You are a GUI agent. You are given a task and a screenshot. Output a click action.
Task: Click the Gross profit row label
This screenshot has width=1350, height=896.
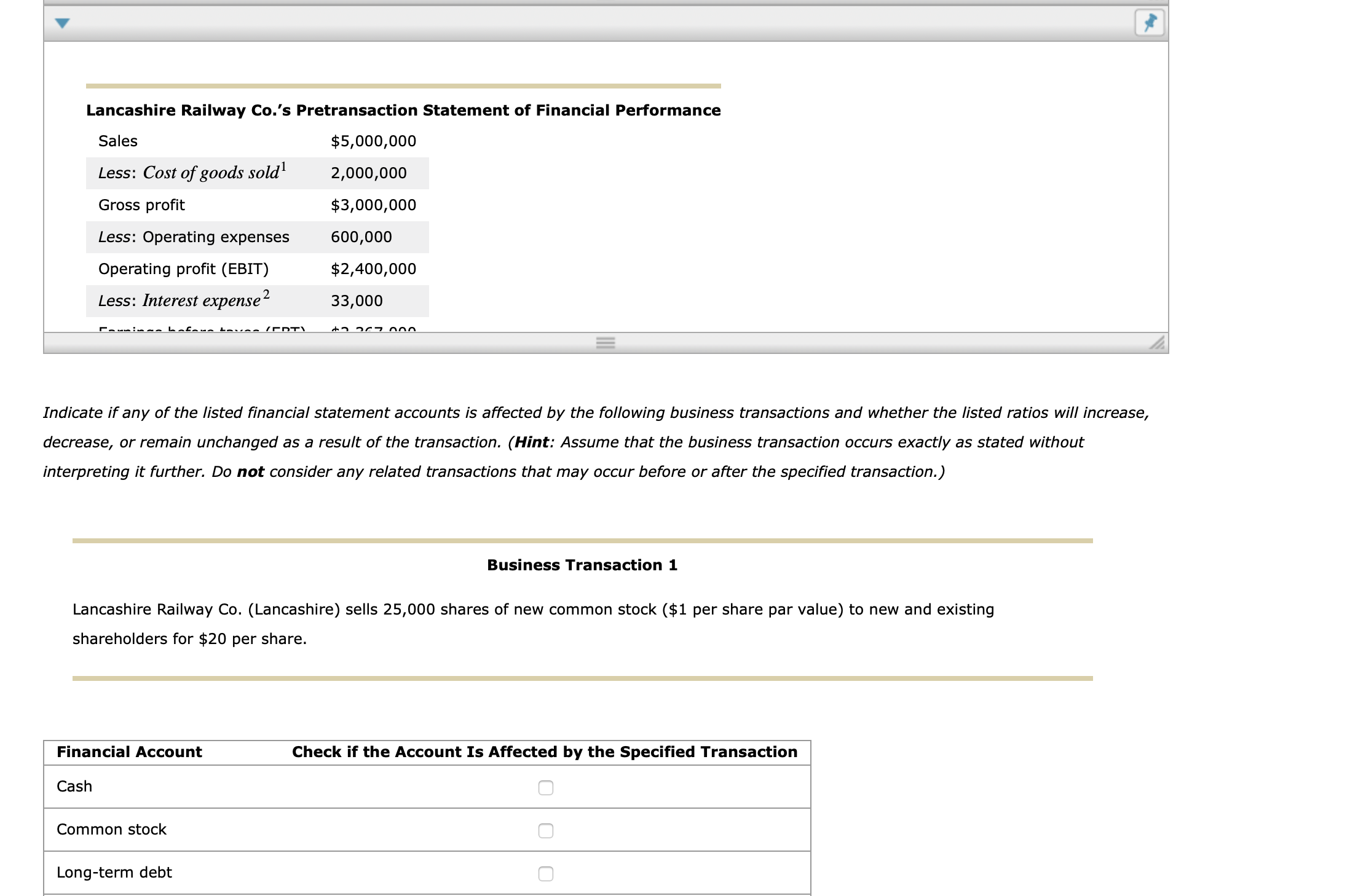(x=141, y=205)
